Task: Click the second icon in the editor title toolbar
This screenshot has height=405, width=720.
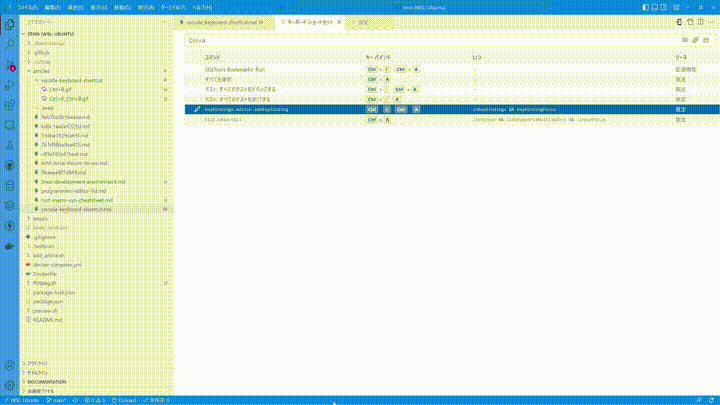Action: click(690, 22)
